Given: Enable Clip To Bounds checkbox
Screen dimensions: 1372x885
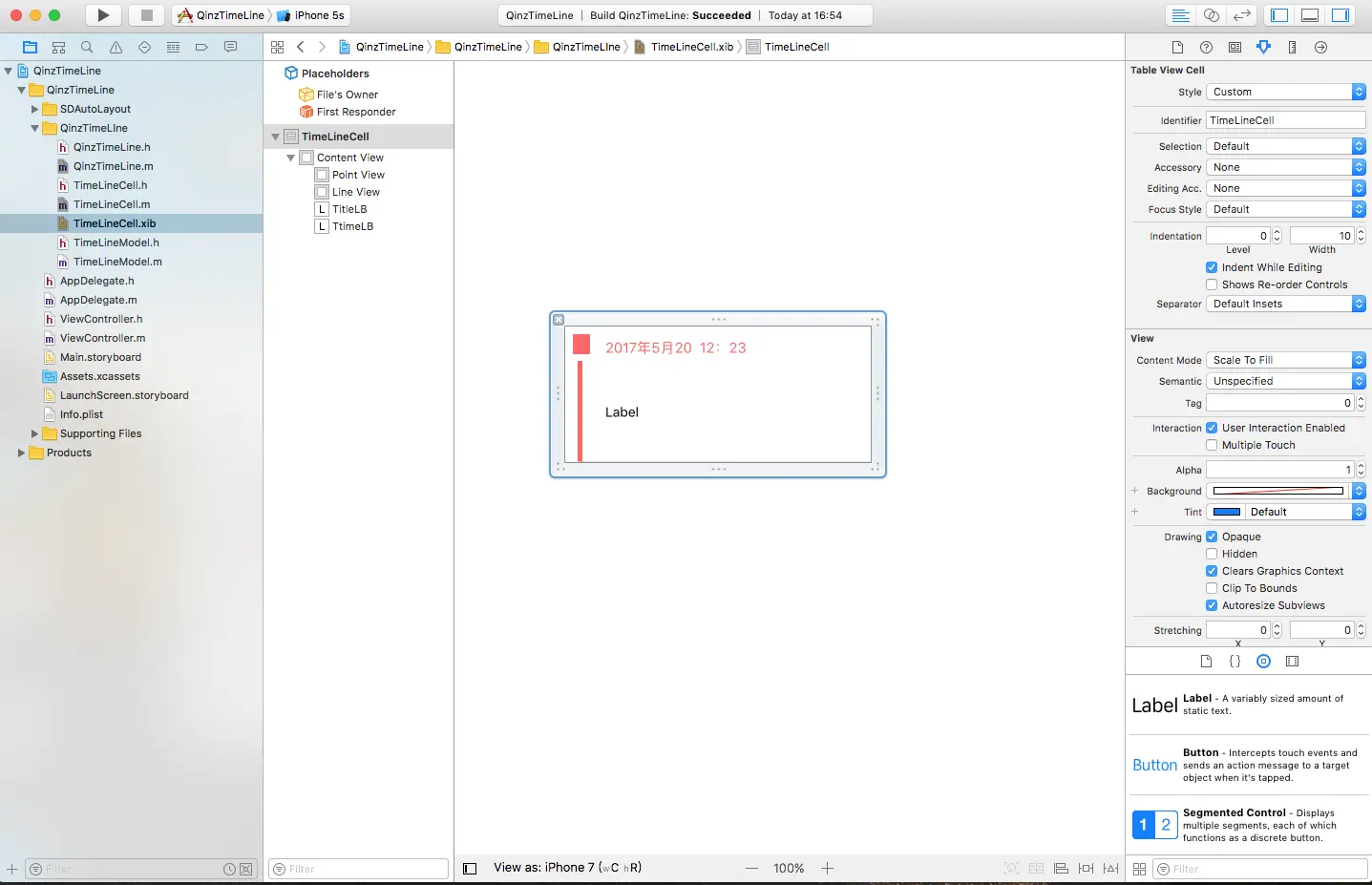Looking at the screenshot, I should tap(1212, 588).
